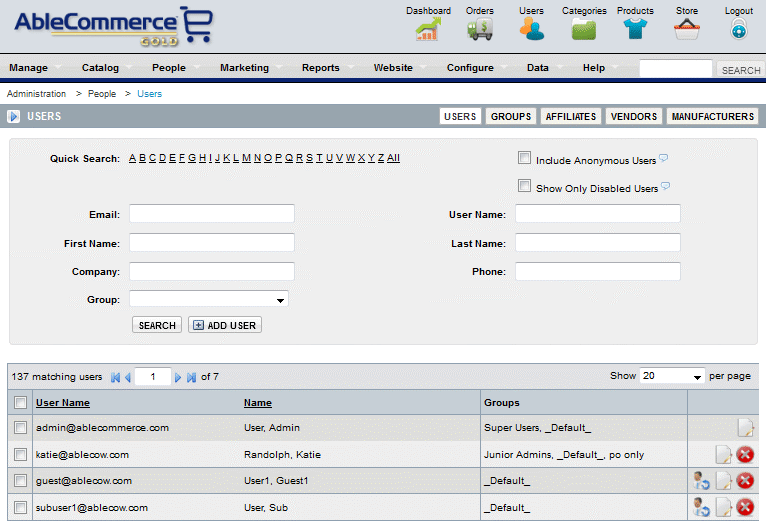
Task: Filter quick search by letter A
Action: pyautogui.click(x=132, y=158)
